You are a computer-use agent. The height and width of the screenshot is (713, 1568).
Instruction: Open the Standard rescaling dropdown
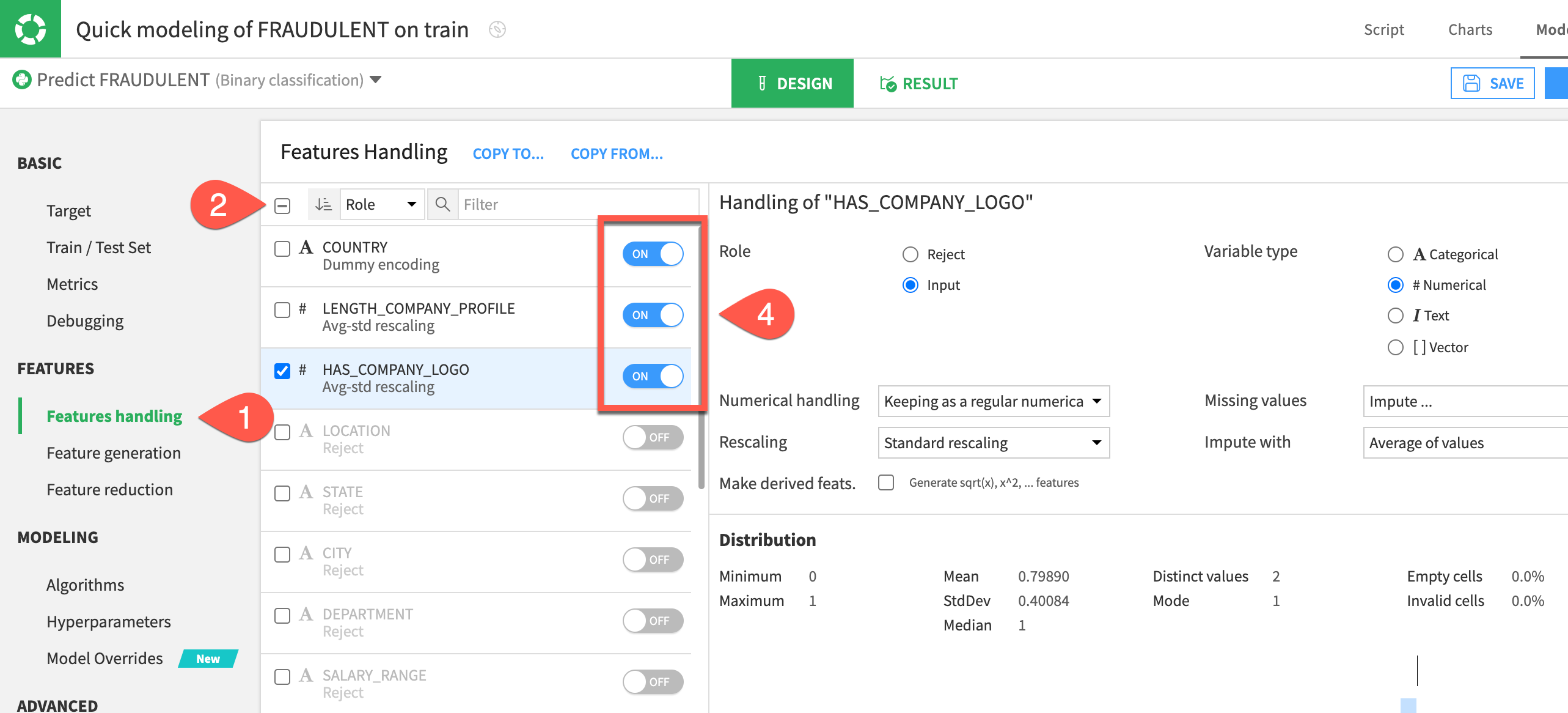(x=993, y=443)
